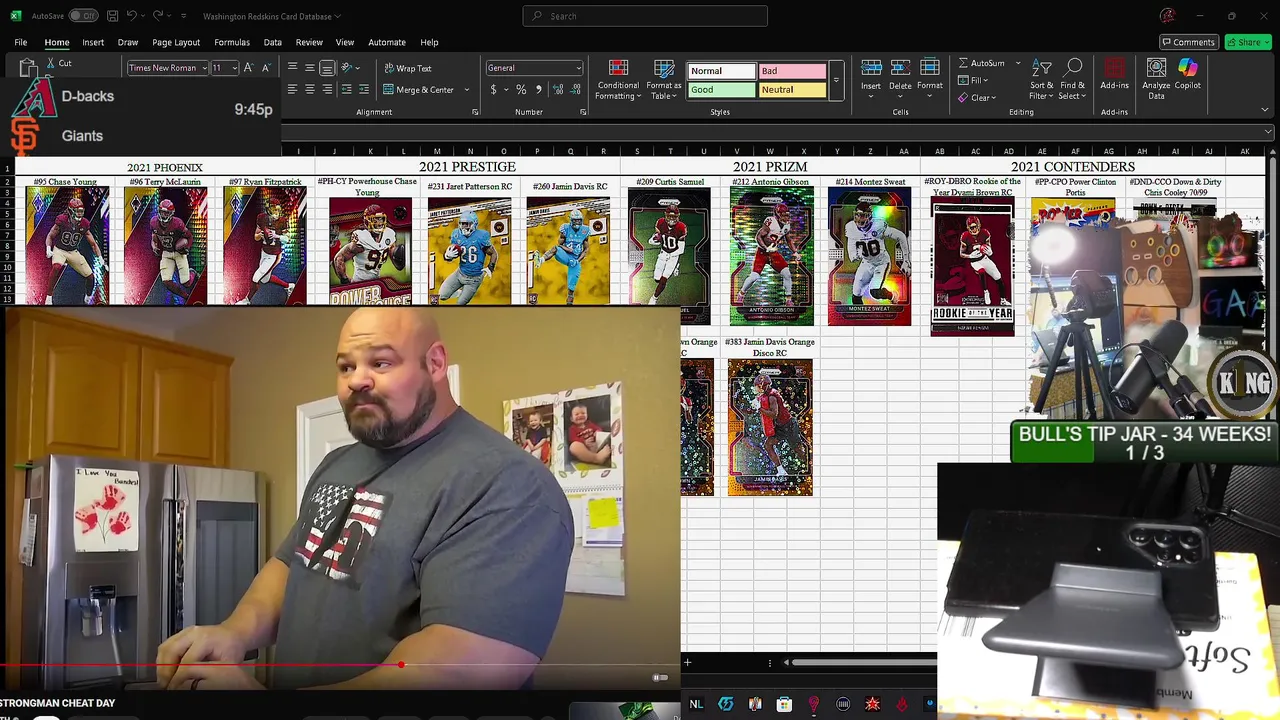Click the AutoSum button
Viewport: 1280px width, 720px height.
point(982,63)
